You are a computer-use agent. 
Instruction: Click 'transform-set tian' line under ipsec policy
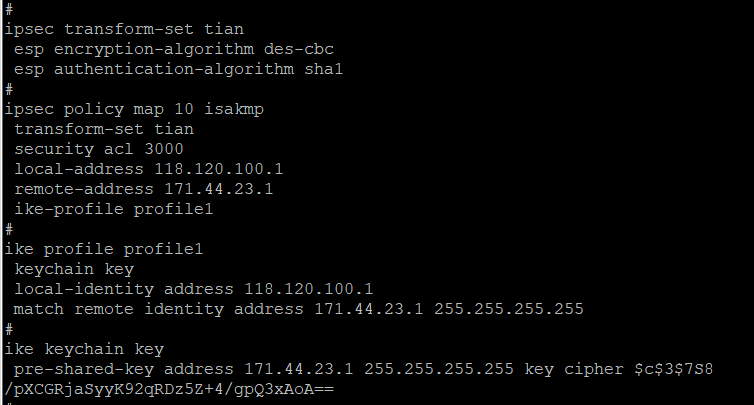(x=103, y=128)
